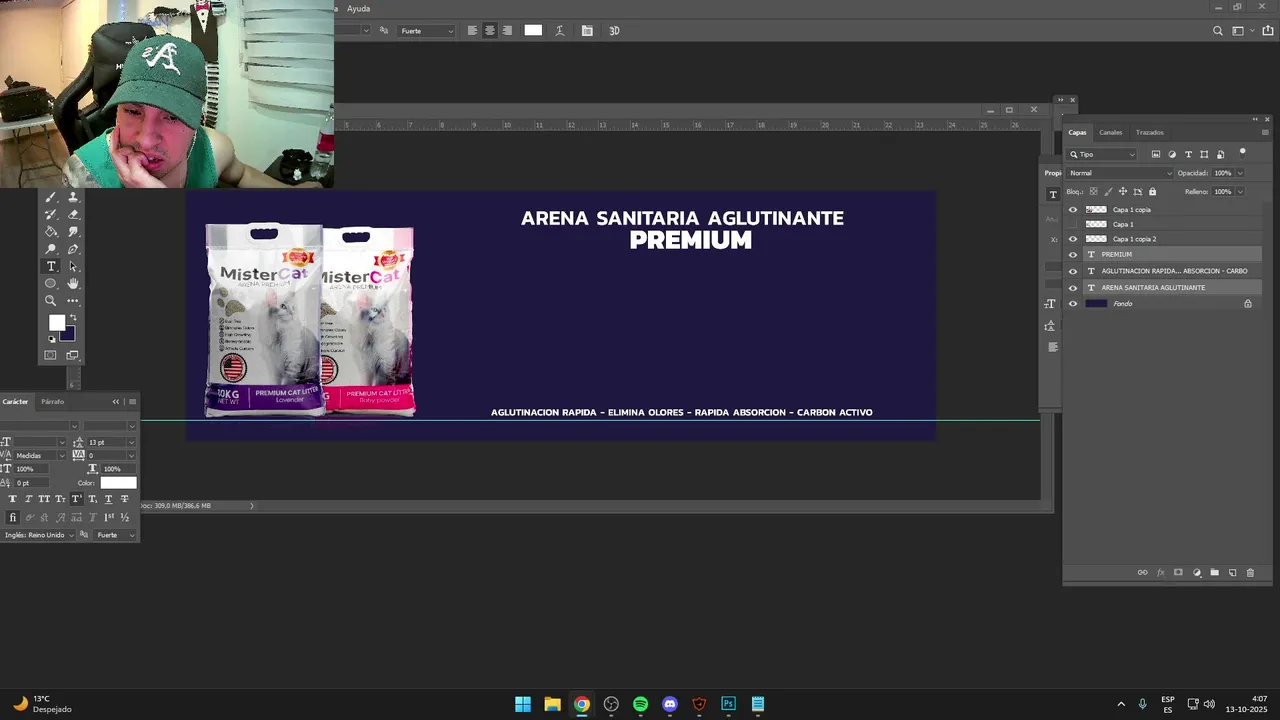The height and width of the screenshot is (720, 1280).
Task: Open the Inglés: Reino Unido language dropdown
Action: click(x=38, y=535)
